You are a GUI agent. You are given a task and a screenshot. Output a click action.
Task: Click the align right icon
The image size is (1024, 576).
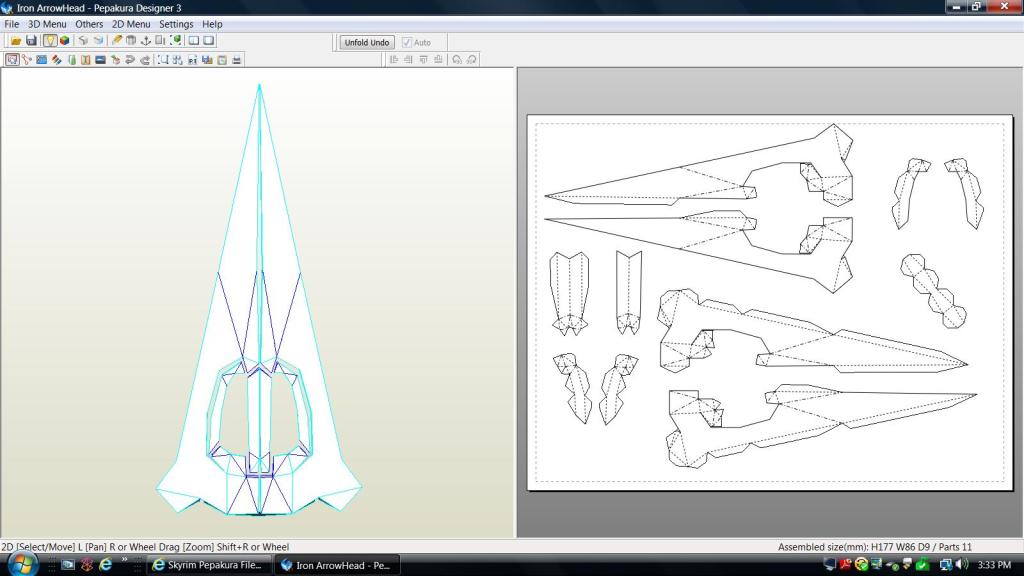coord(409,59)
